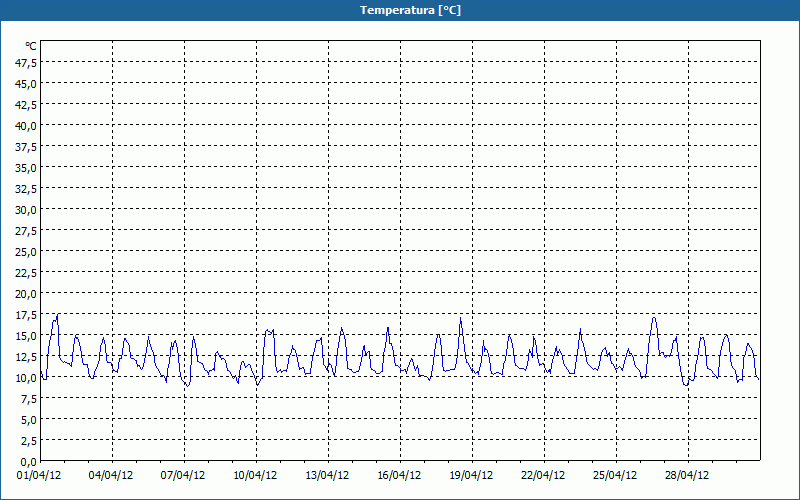Select the 7,5 y-axis value

click(29, 399)
